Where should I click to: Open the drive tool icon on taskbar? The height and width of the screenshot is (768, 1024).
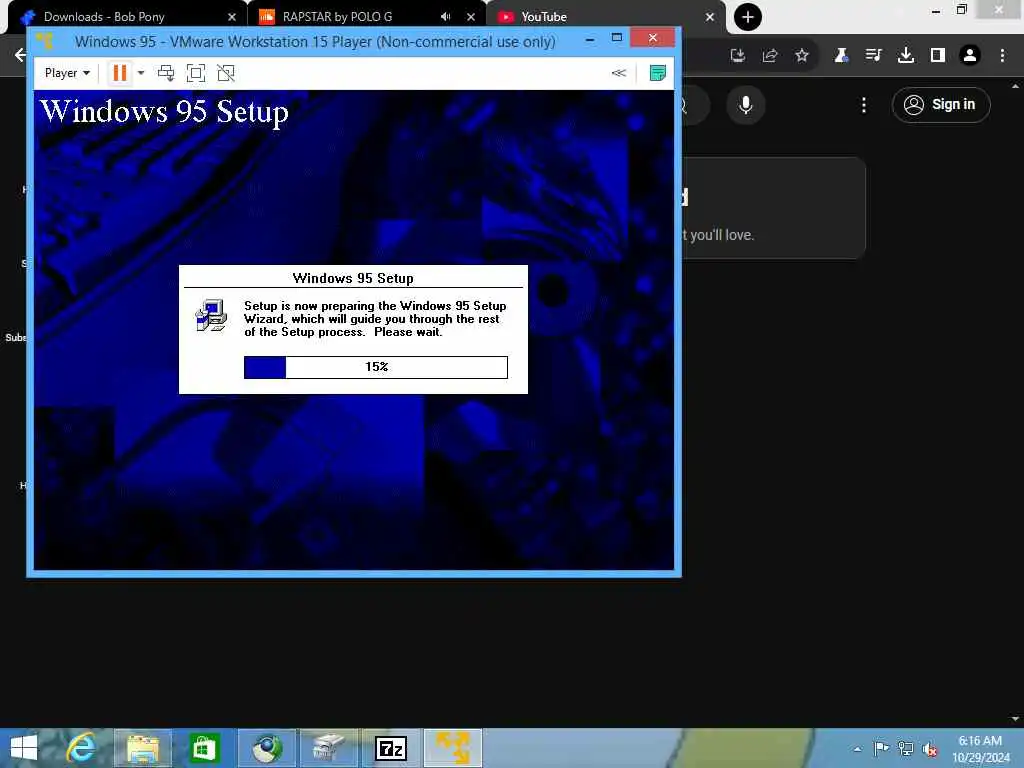328,748
